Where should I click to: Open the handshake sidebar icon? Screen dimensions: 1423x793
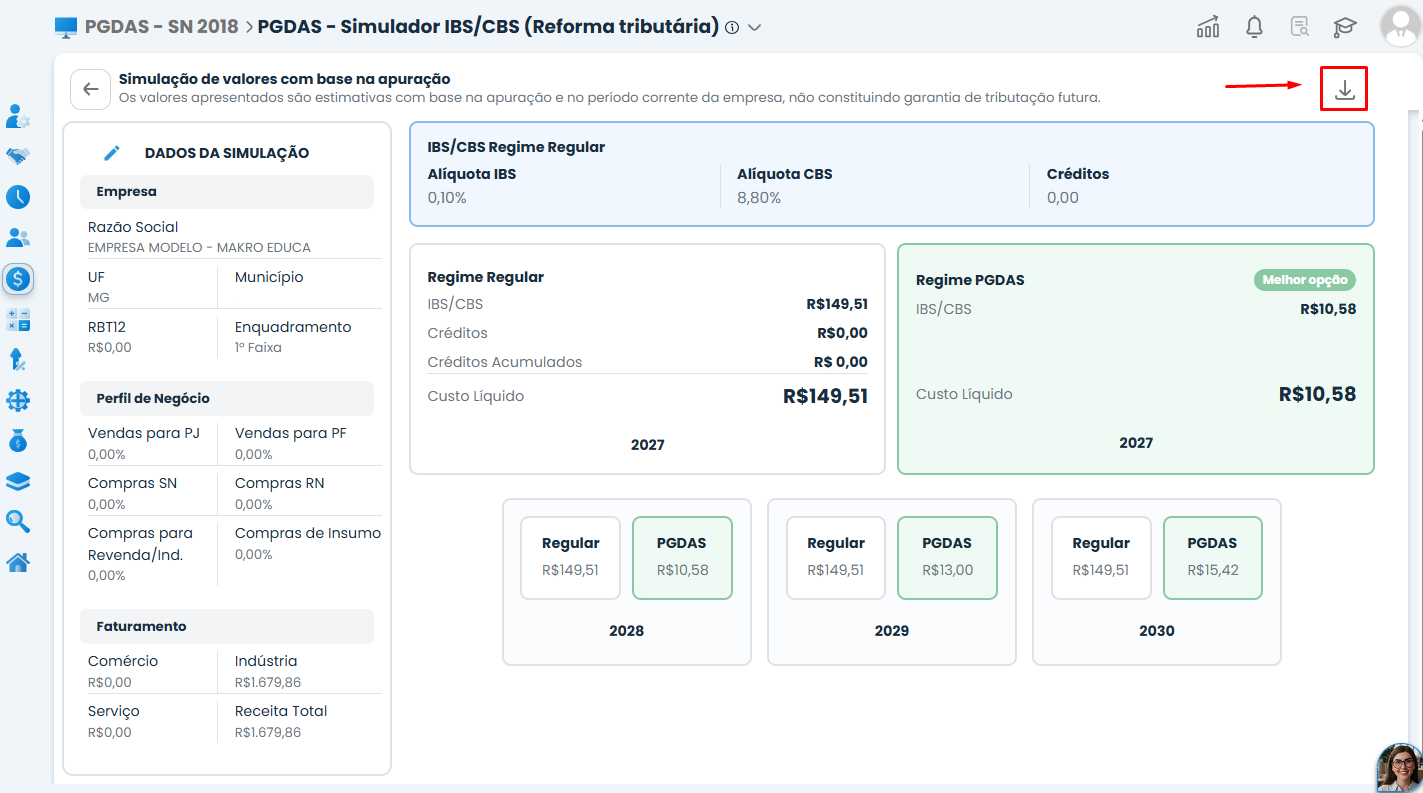pos(18,156)
